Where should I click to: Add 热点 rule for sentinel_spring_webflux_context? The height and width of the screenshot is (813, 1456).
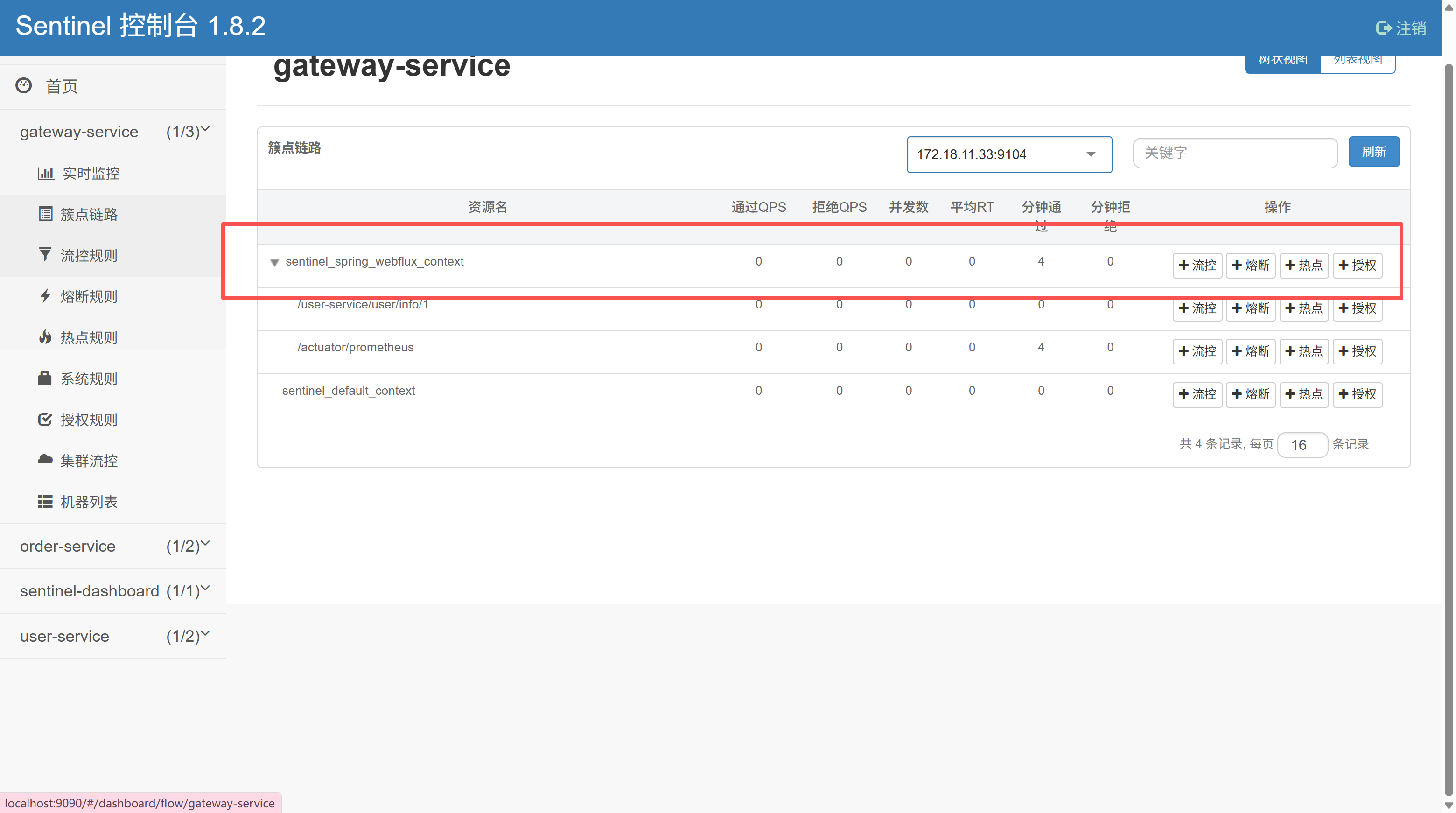pyautogui.click(x=1304, y=265)
